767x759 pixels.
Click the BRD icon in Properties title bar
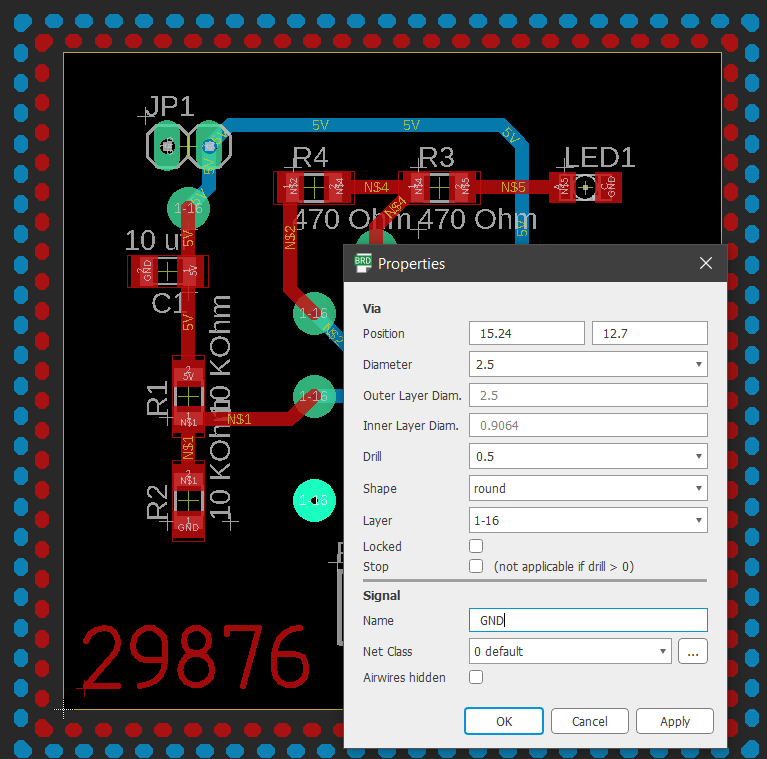363,263
